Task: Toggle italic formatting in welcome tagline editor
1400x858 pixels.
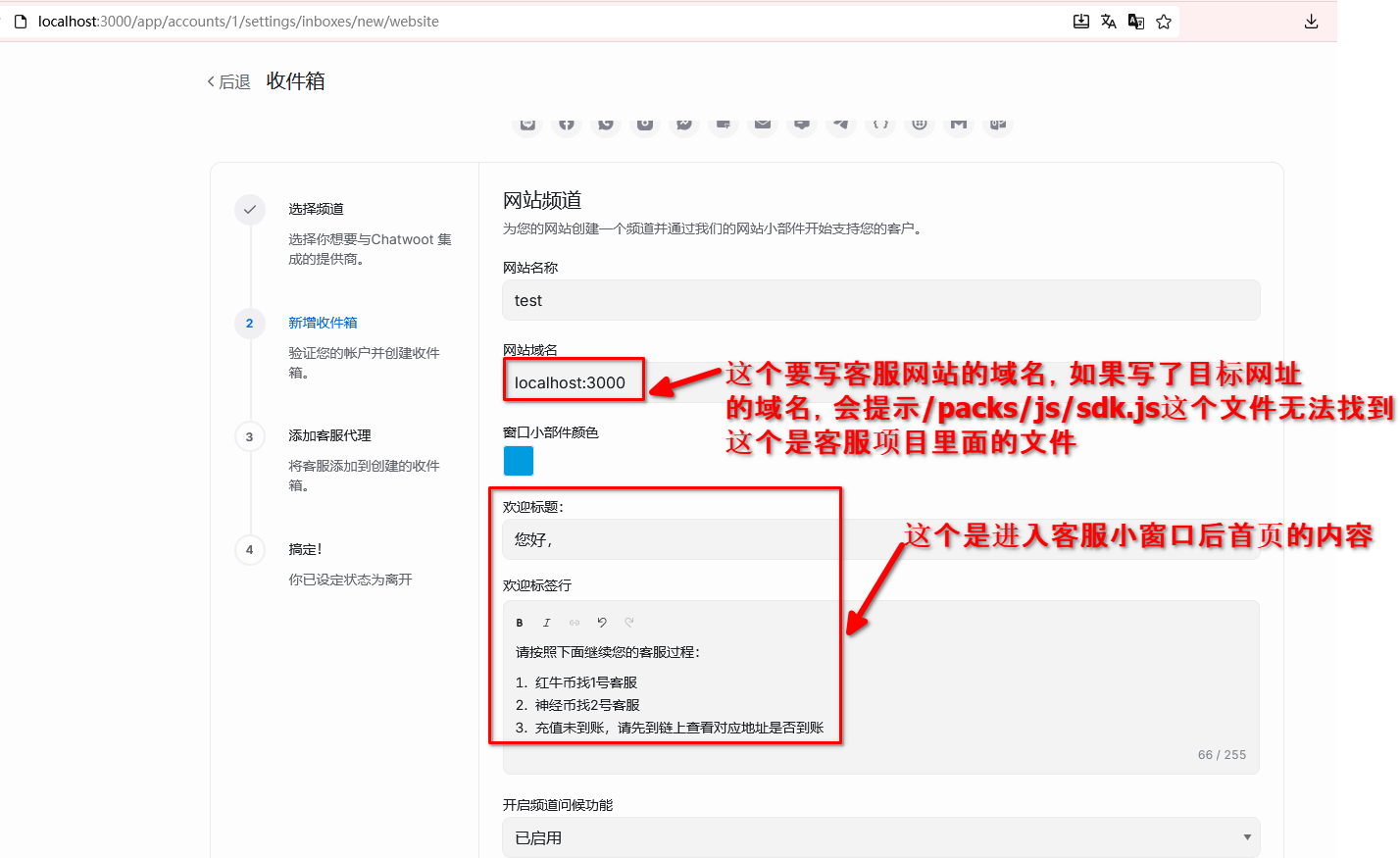Action: tap(547, 623)
